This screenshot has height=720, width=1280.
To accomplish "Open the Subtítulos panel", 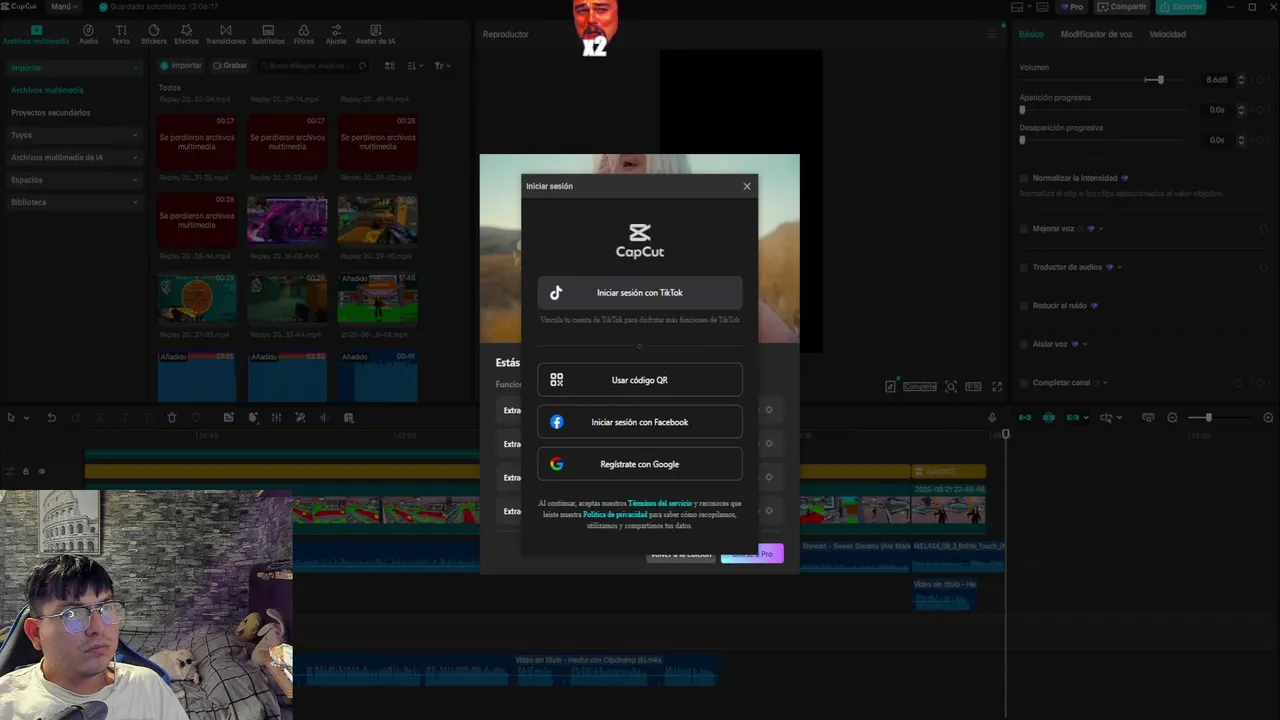I will (x=268, y=35).
